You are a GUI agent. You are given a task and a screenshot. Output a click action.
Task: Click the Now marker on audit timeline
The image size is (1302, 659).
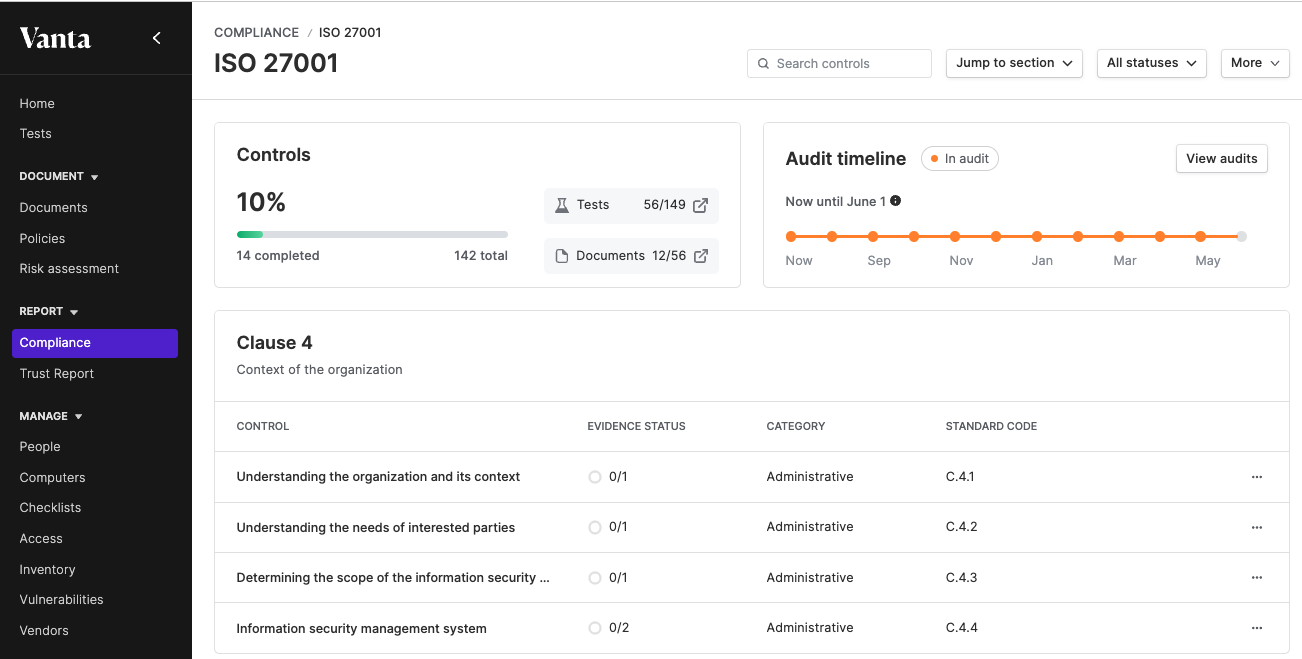click(791, 237)
